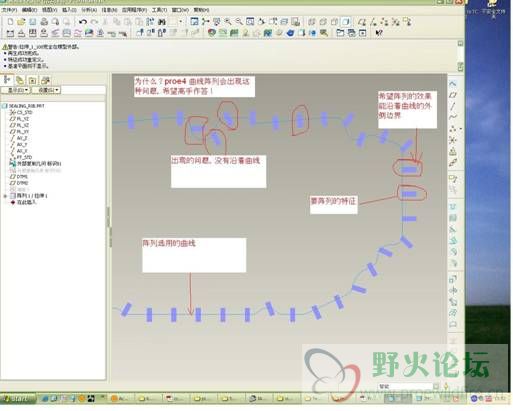Click the New file blank page icon

coord(10,22)
